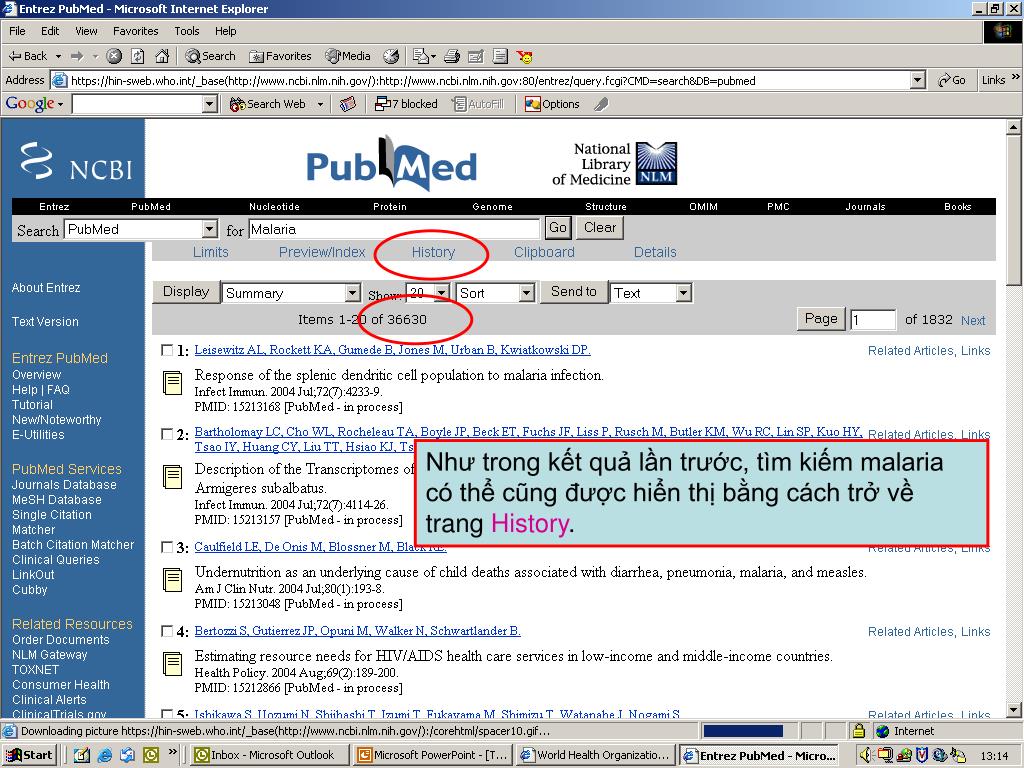Click the Print toolbar icon

tap(452, 56)
